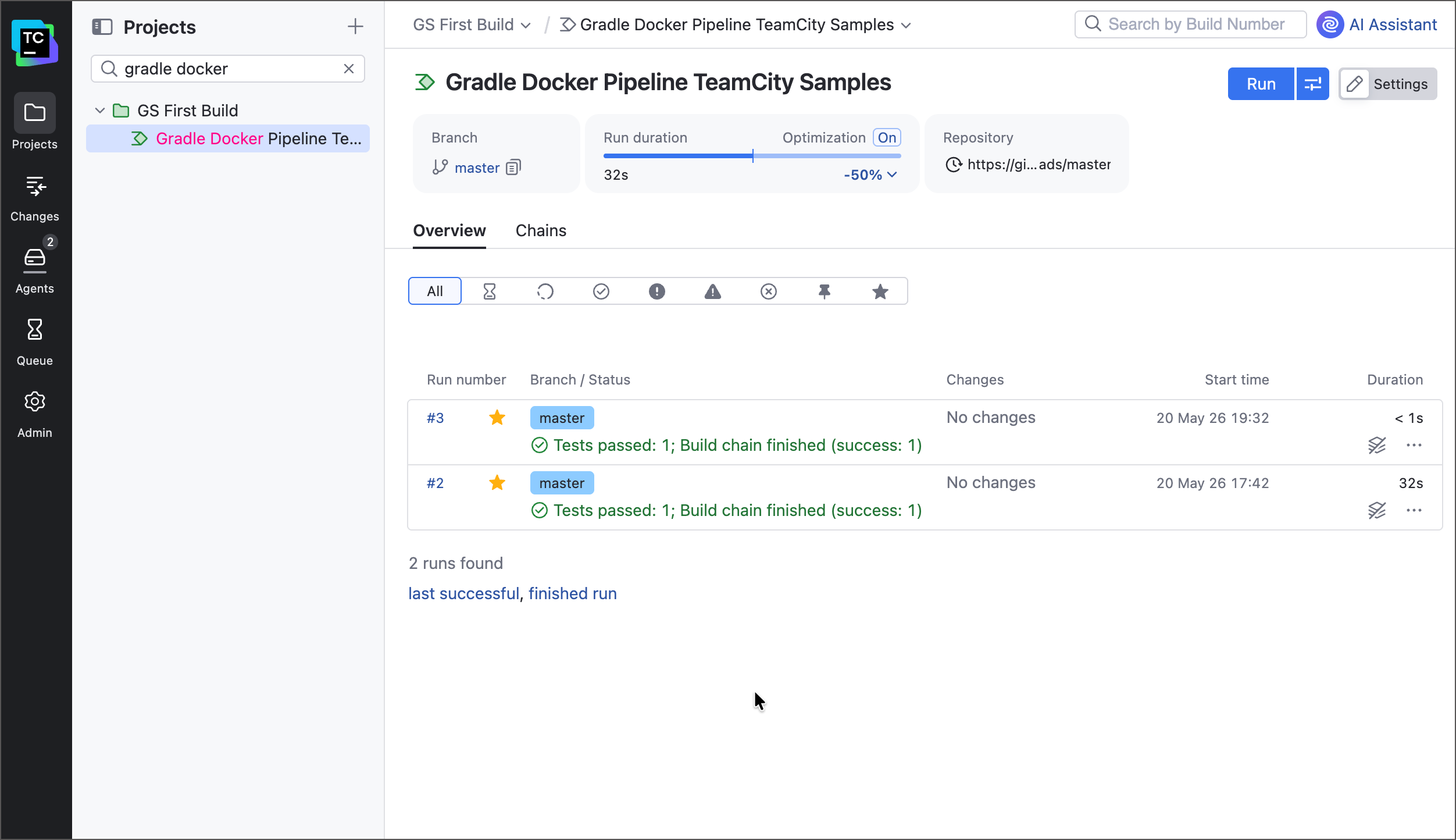Open run #3 link

coord(436,418)
